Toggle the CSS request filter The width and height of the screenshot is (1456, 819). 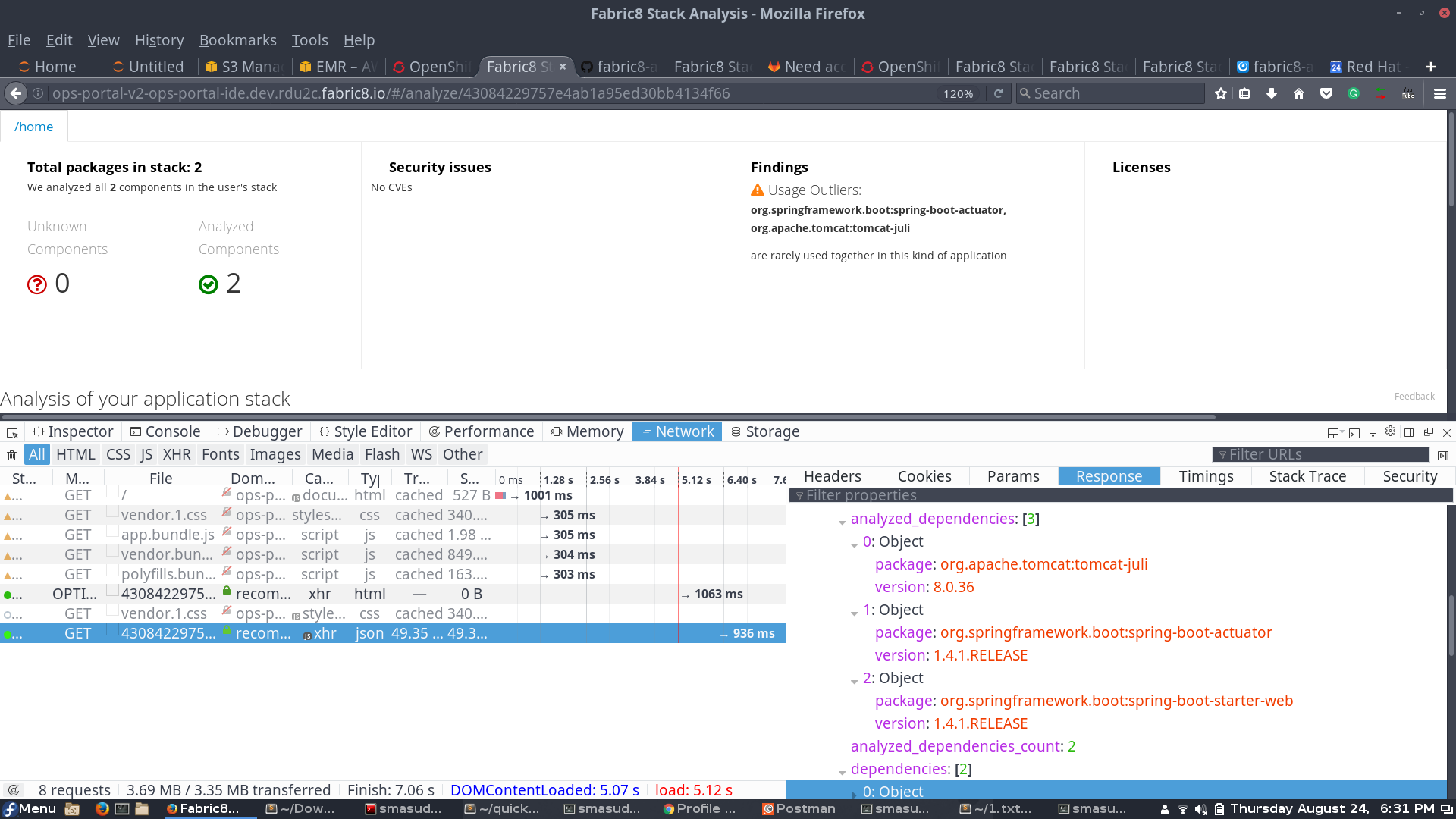point(118,454)
